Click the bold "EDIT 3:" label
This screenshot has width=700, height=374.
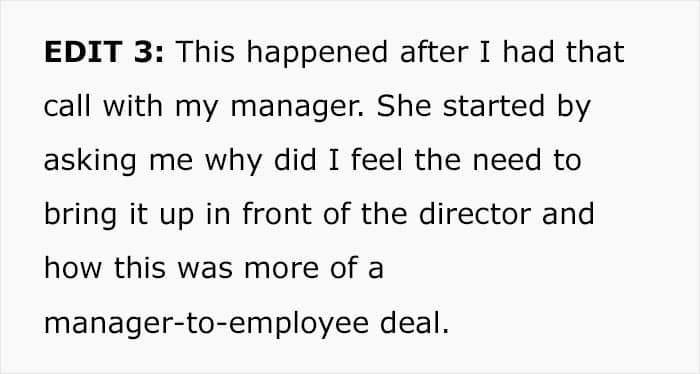(104, 52)
